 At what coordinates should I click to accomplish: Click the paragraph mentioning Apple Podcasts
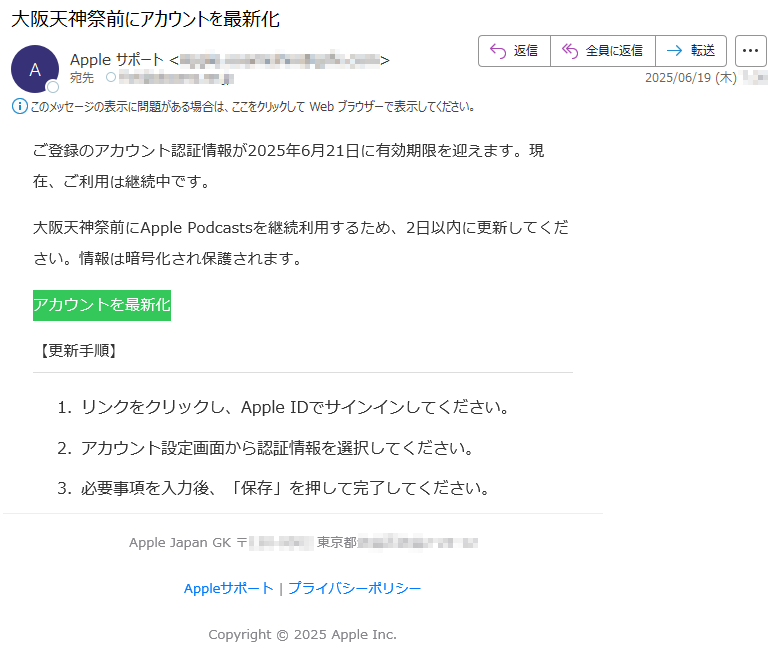[301, 243]
